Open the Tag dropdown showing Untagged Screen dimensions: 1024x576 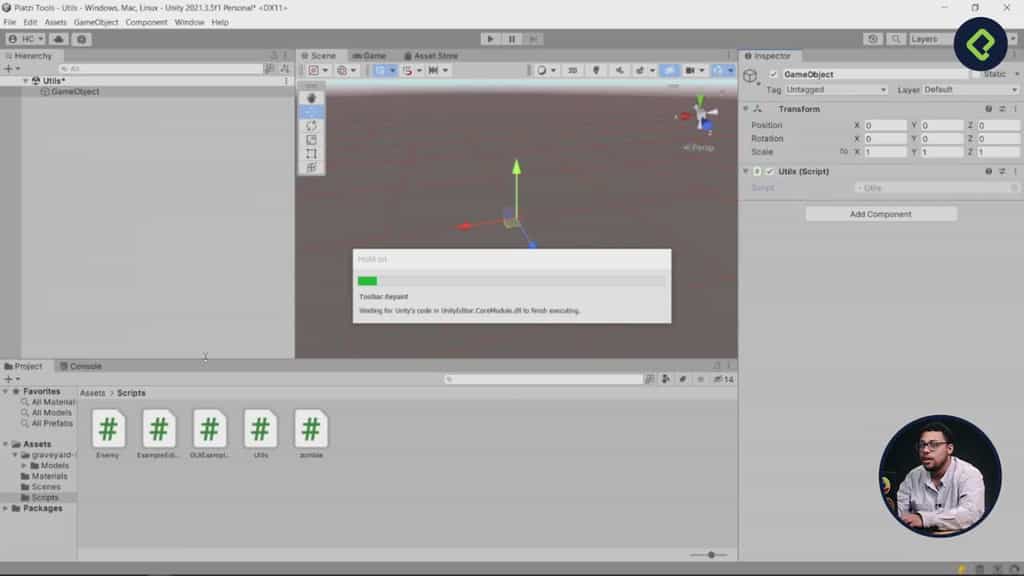click(x=836, y=89)
